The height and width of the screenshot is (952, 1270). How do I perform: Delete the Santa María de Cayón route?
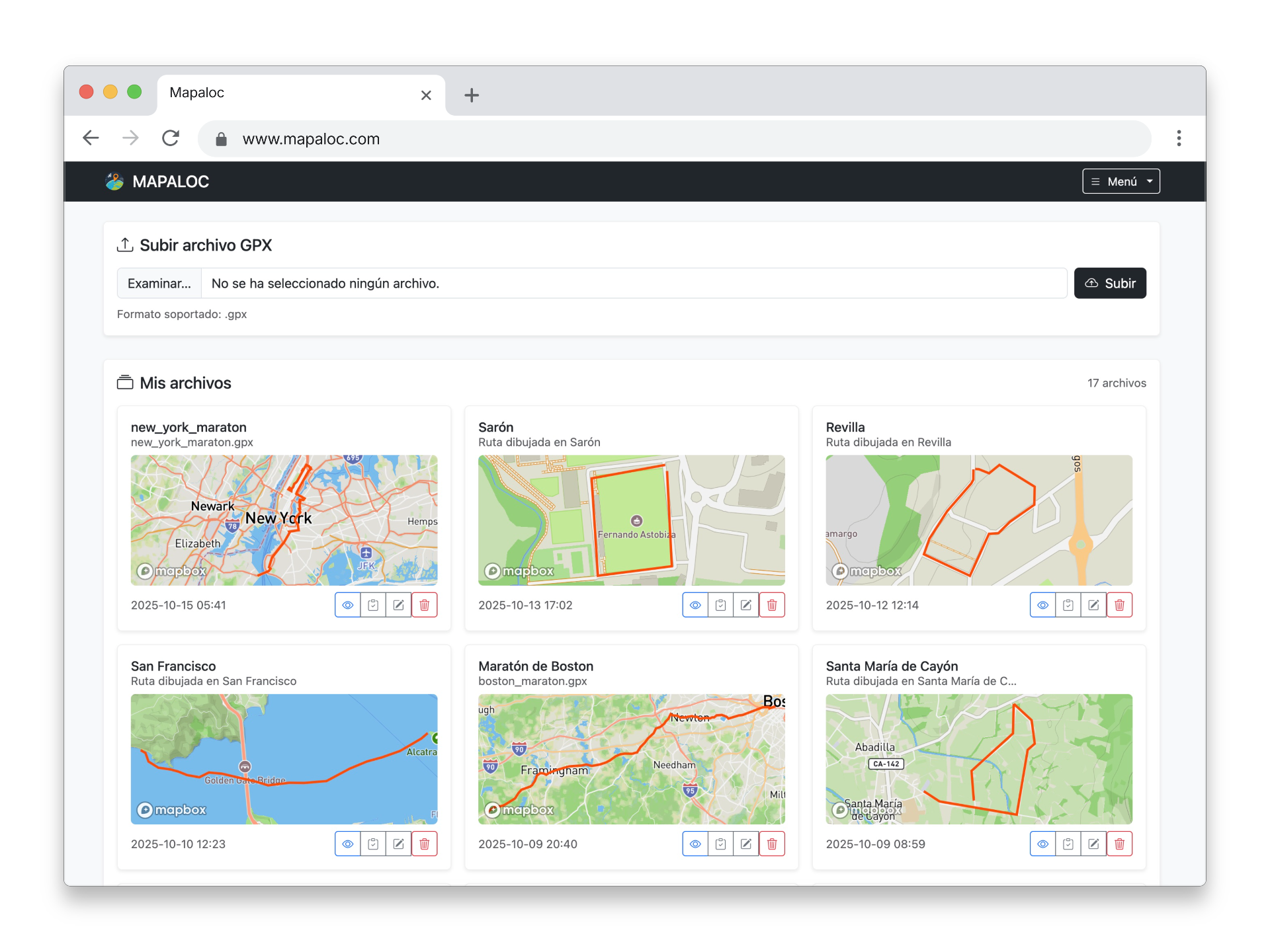(x=1119, y=844)
